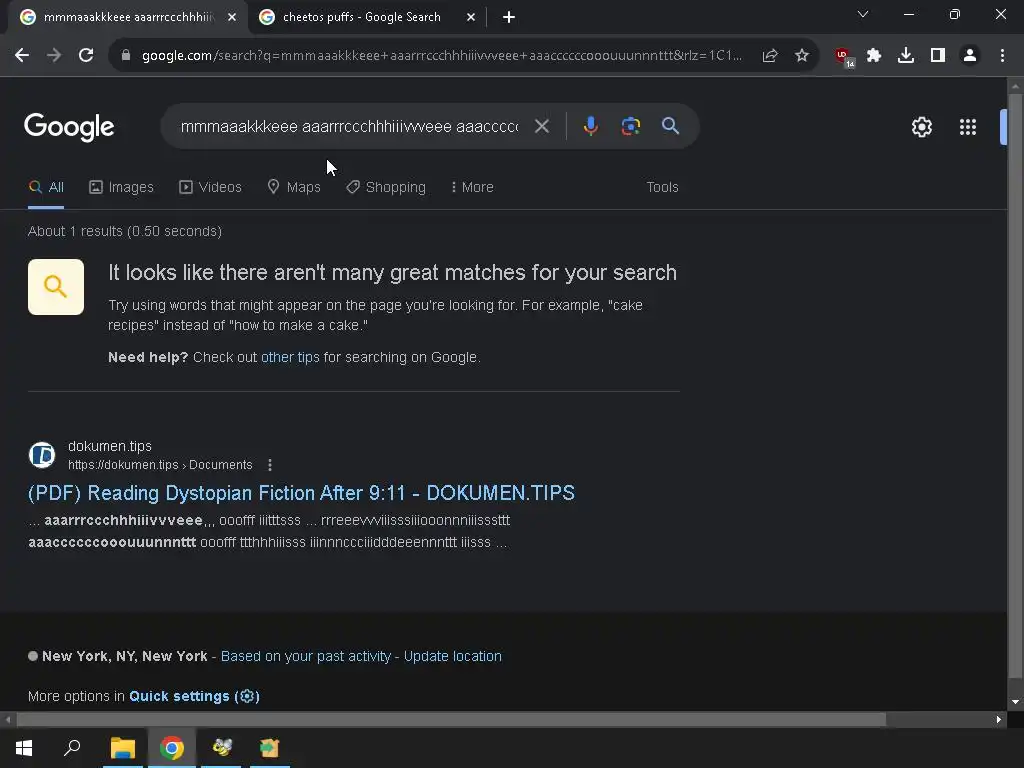
Task: Open the Windows Start menu
Action: pyautogui.click(x=24, y=748)
